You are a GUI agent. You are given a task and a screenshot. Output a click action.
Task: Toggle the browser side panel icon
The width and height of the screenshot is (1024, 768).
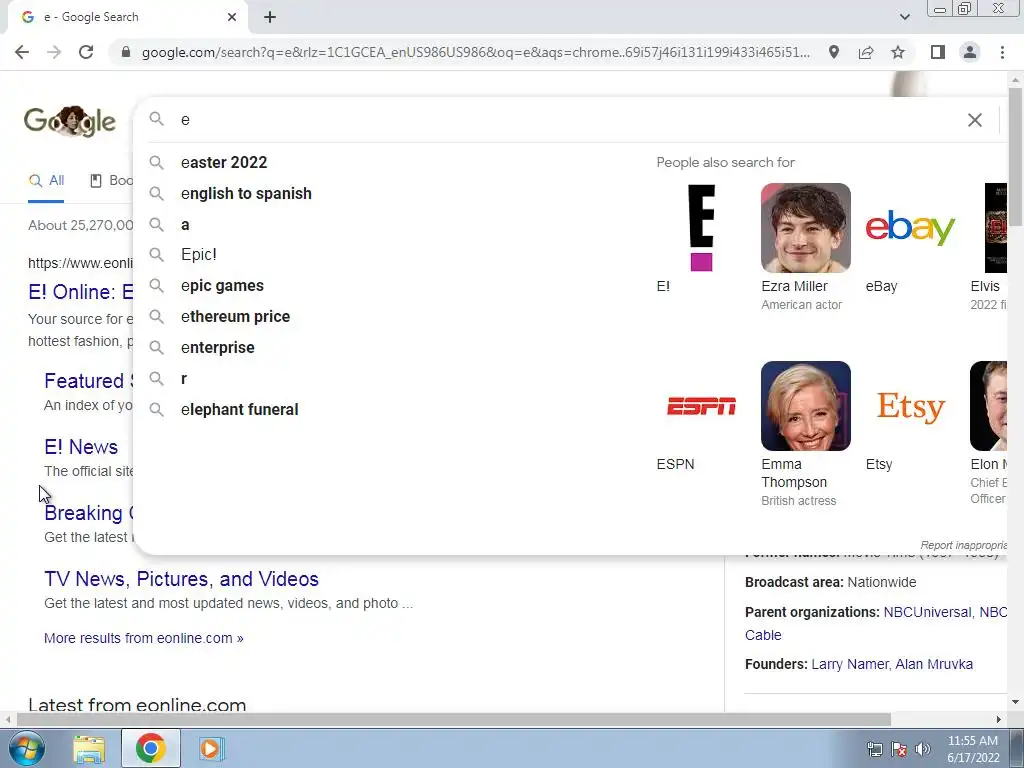pos(938,52)
